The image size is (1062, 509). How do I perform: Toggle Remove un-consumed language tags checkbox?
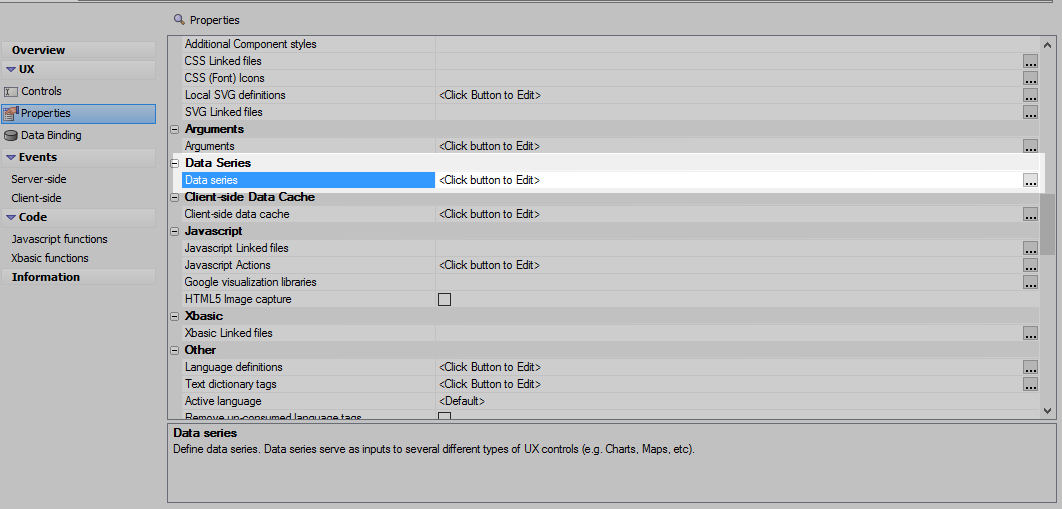pos(444,416)
